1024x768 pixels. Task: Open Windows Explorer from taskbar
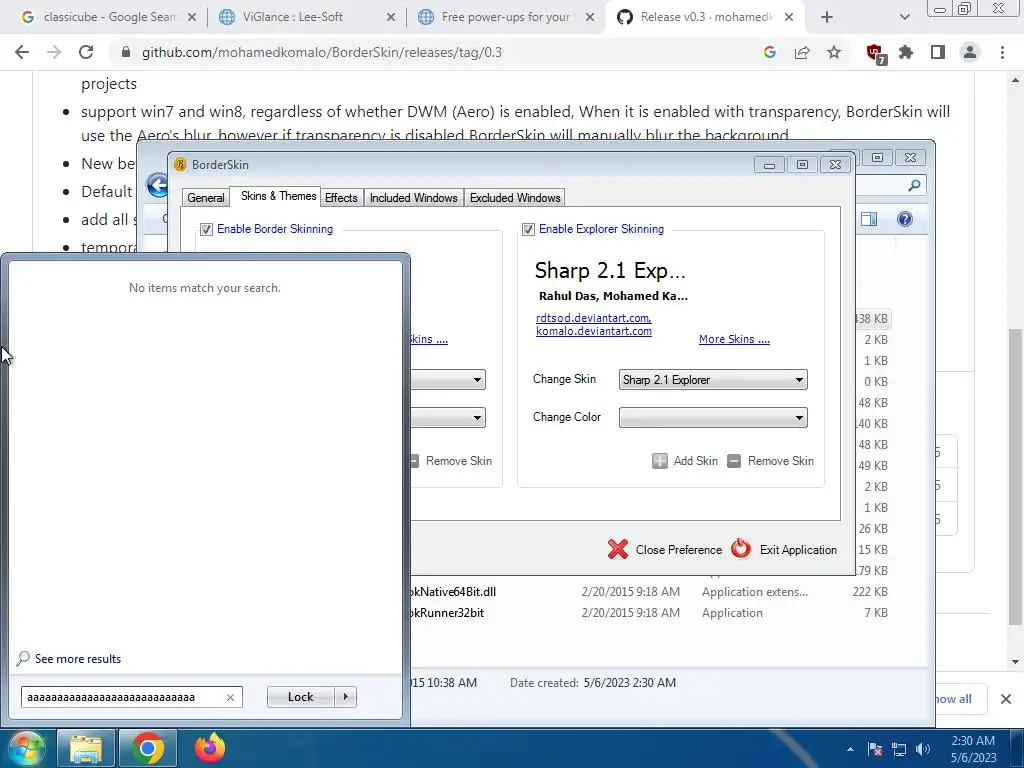click(86, 748)
